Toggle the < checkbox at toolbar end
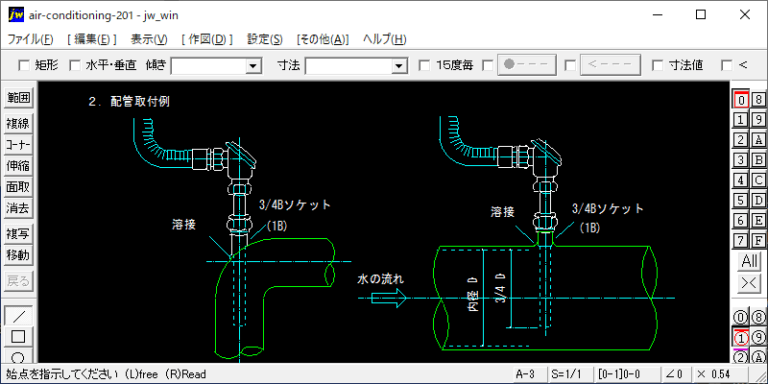The height and width of the screenshot is (384, 768). (727, 65)
